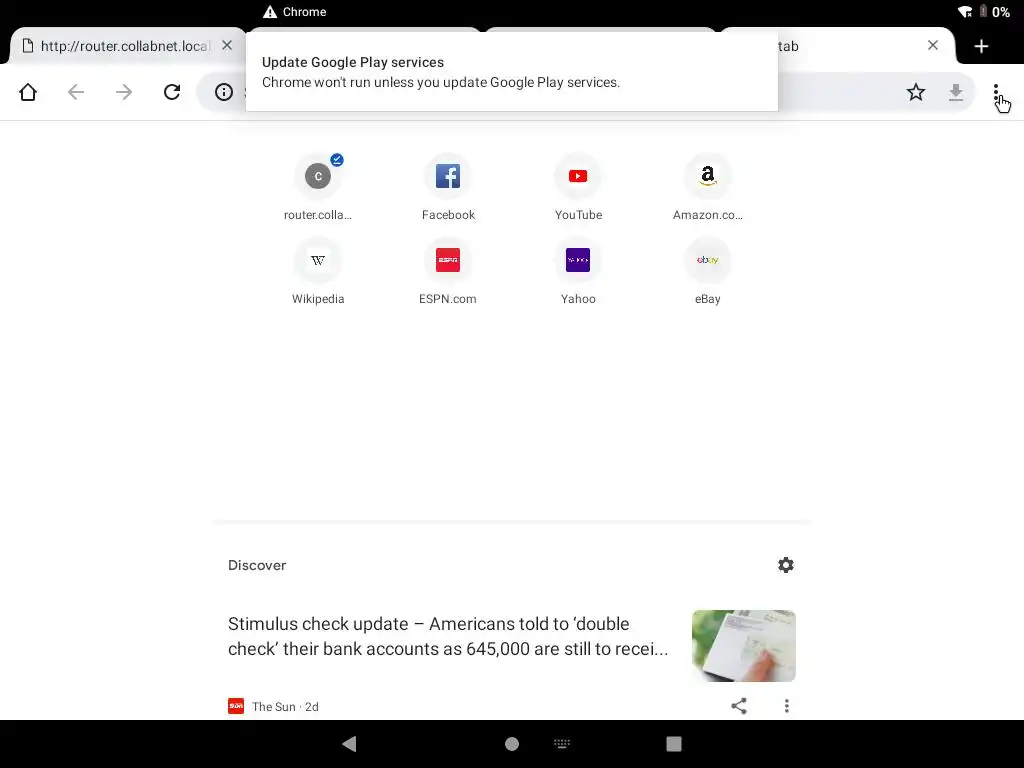1024x768 pixels.
Task: Open a new tab with plus button
Action: point(982,46)
